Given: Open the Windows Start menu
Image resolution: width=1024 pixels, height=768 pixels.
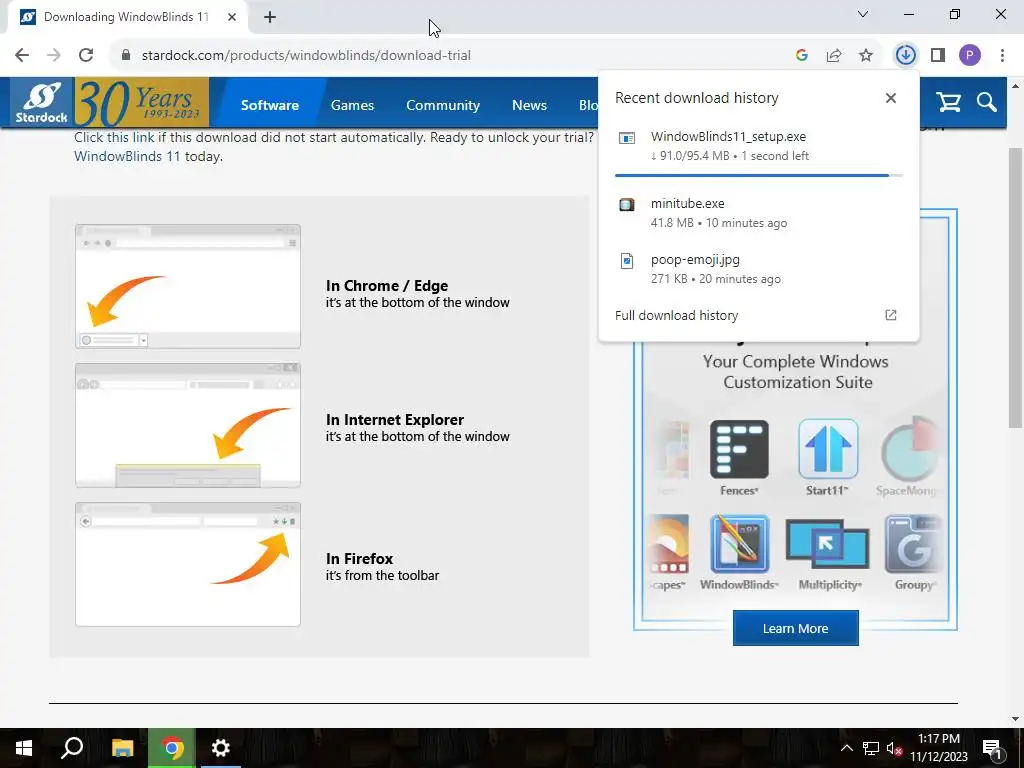Looking at the screenshot, I should [x=24, y=748].
